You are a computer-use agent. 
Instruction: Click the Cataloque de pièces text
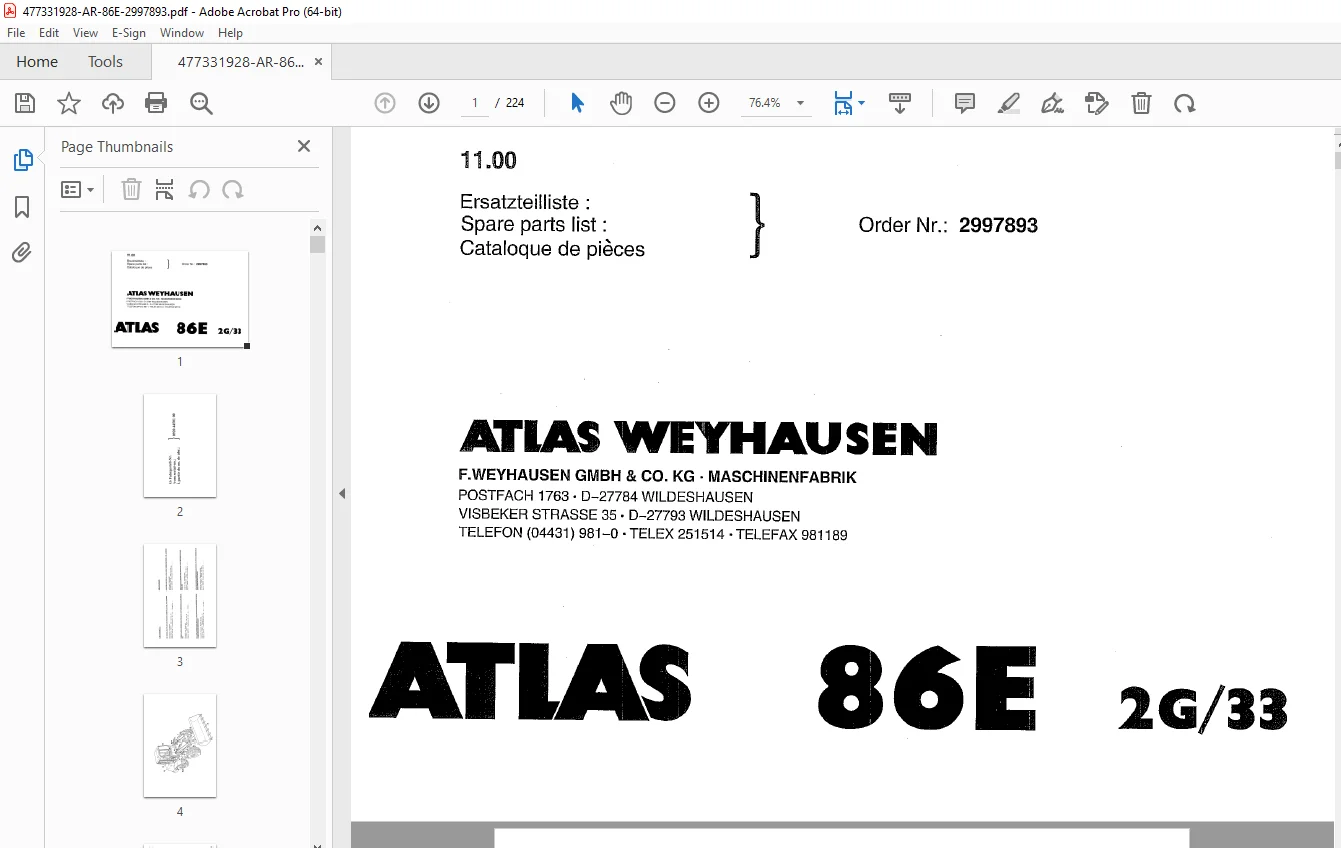(x=552, y=249)
